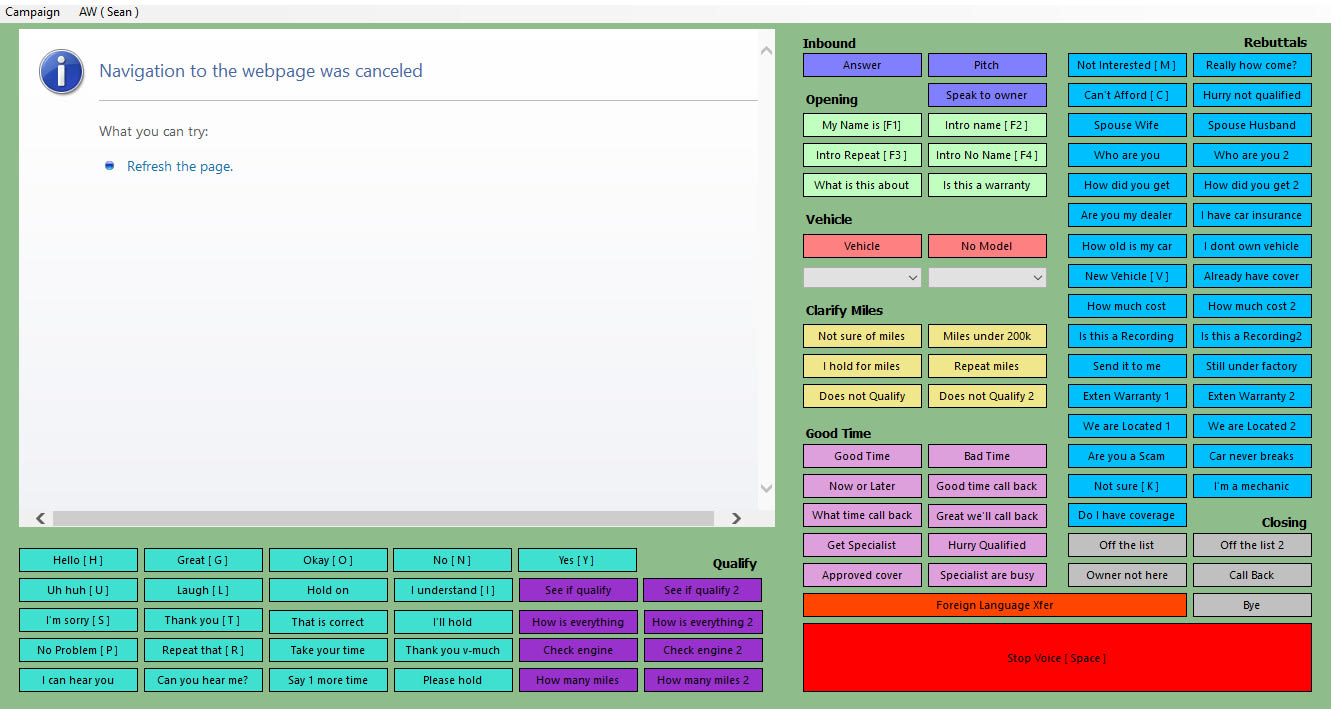Image resolution: width=1331 pixels, height=709 pixels.
Task: Expand the model dropdown under No Model
Action: click(x=987, y=278)
